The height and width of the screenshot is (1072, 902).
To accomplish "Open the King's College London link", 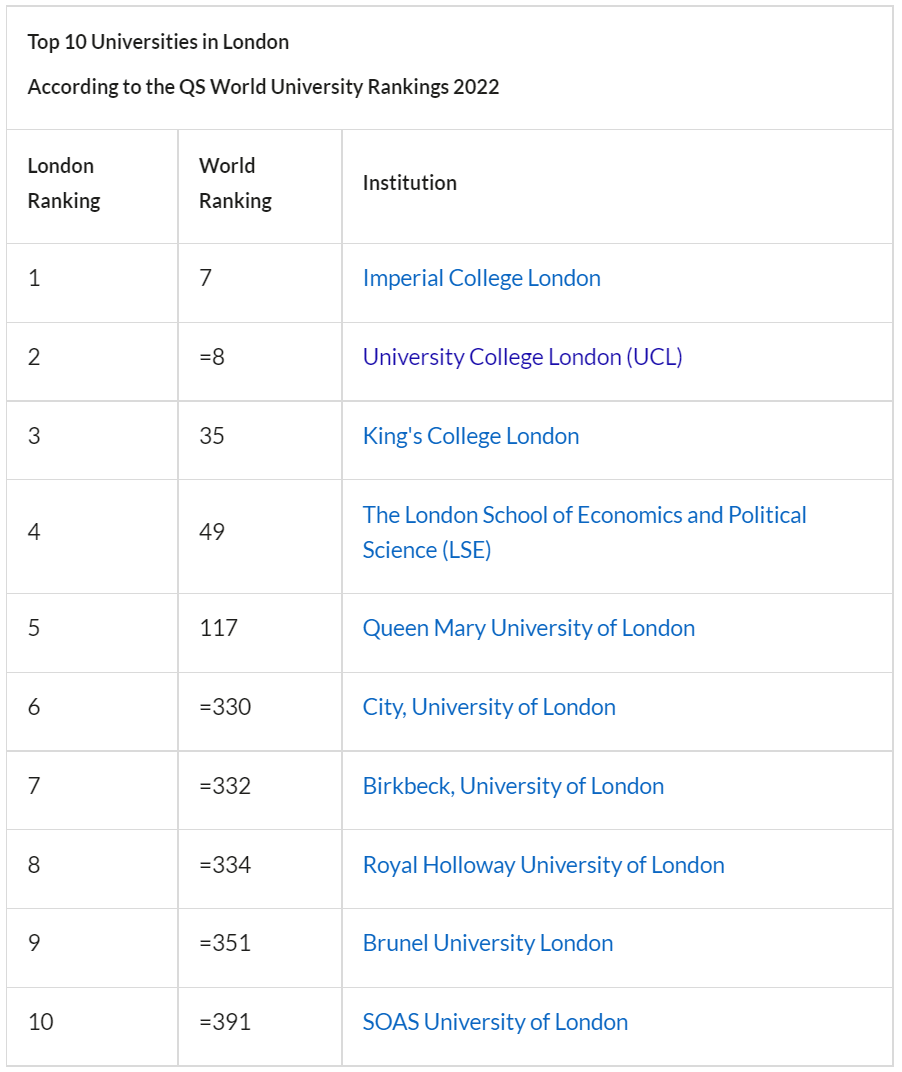I will [470, 436].
